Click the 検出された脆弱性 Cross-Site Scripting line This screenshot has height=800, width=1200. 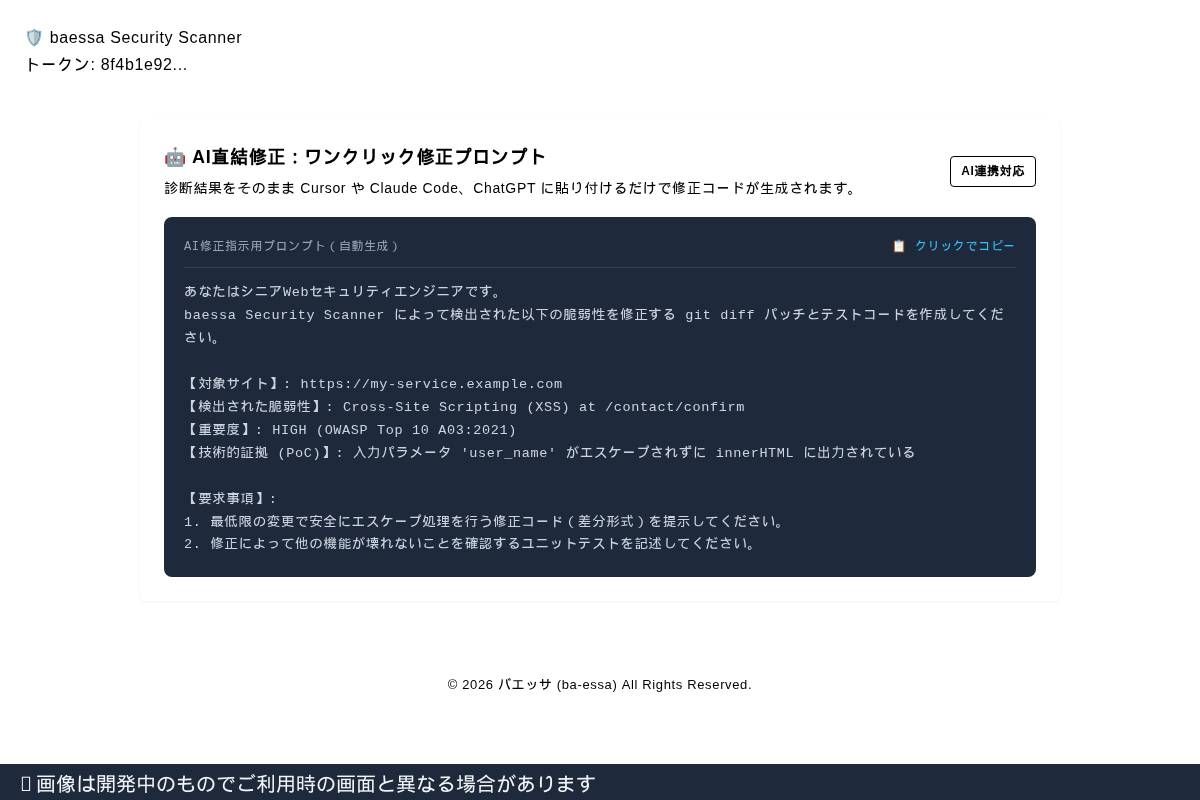pos(464,407)
